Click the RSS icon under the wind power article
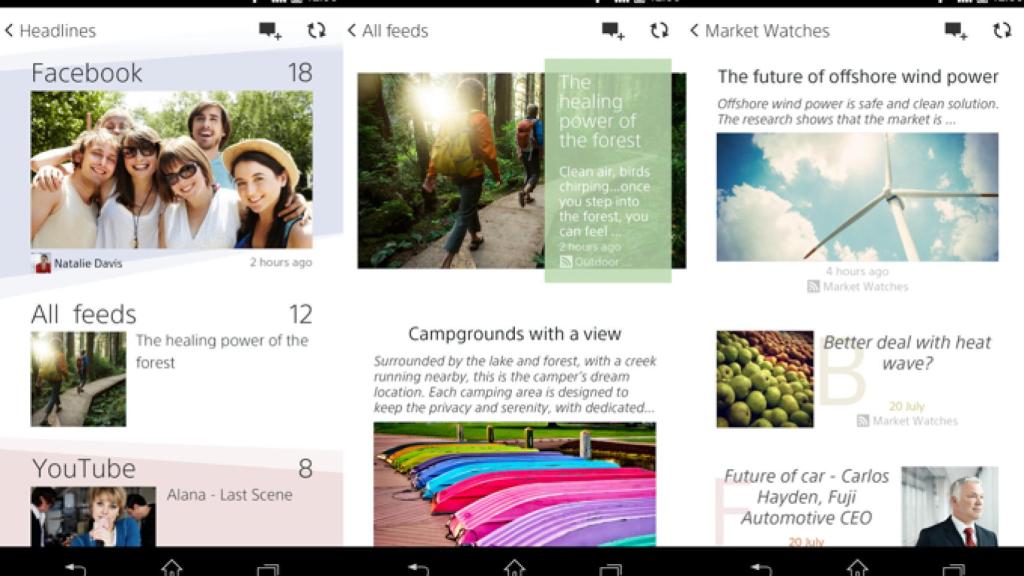The height and width of the screenshot is (576, 1024). (814, 288)
